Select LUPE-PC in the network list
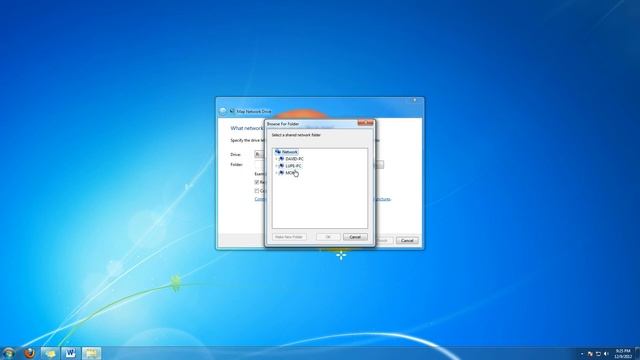Viewport: 640px width, 360px height. tap(293, 166)
